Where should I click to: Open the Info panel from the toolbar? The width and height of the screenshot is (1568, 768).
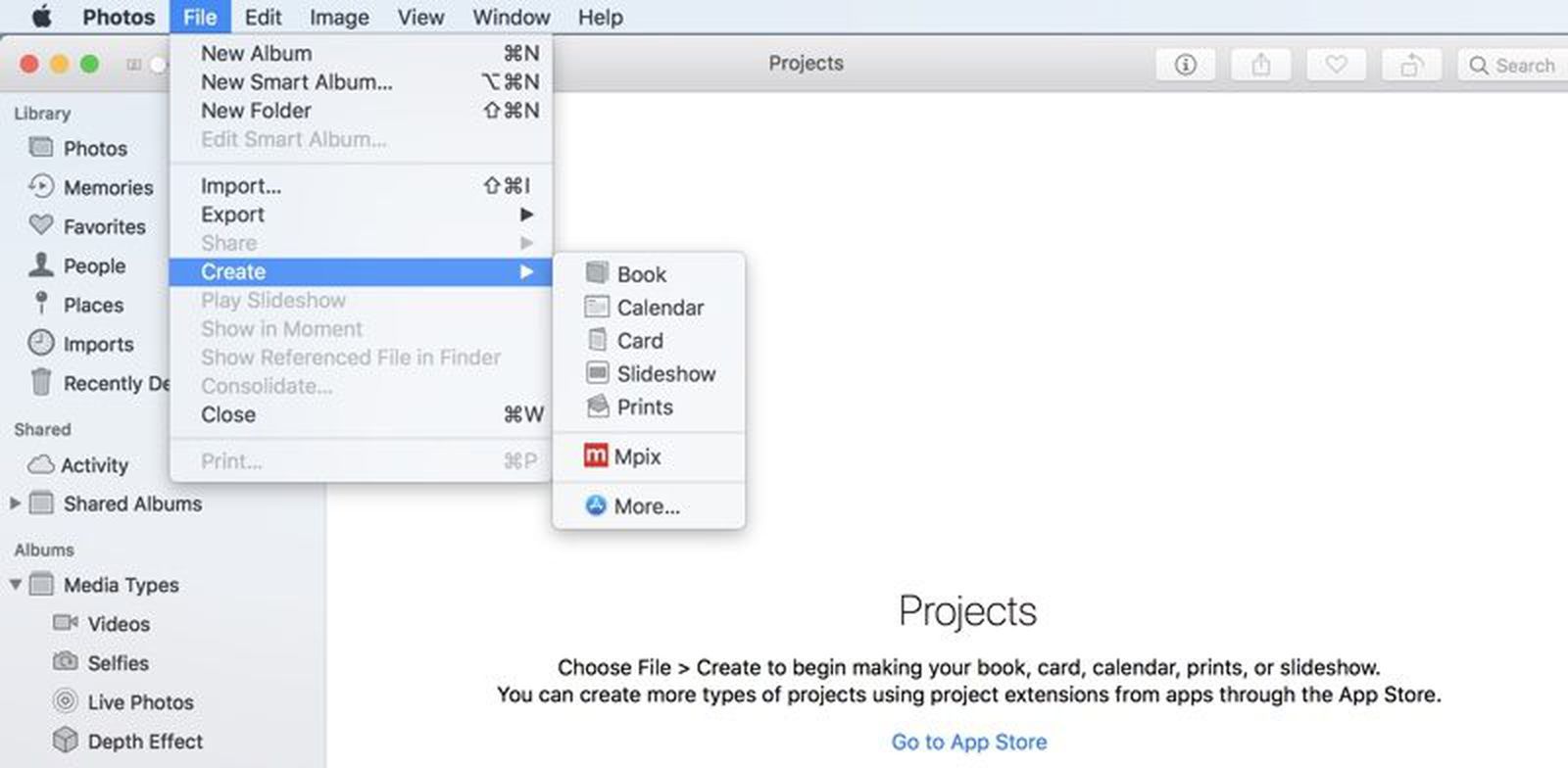click(x=1185, y=64)
